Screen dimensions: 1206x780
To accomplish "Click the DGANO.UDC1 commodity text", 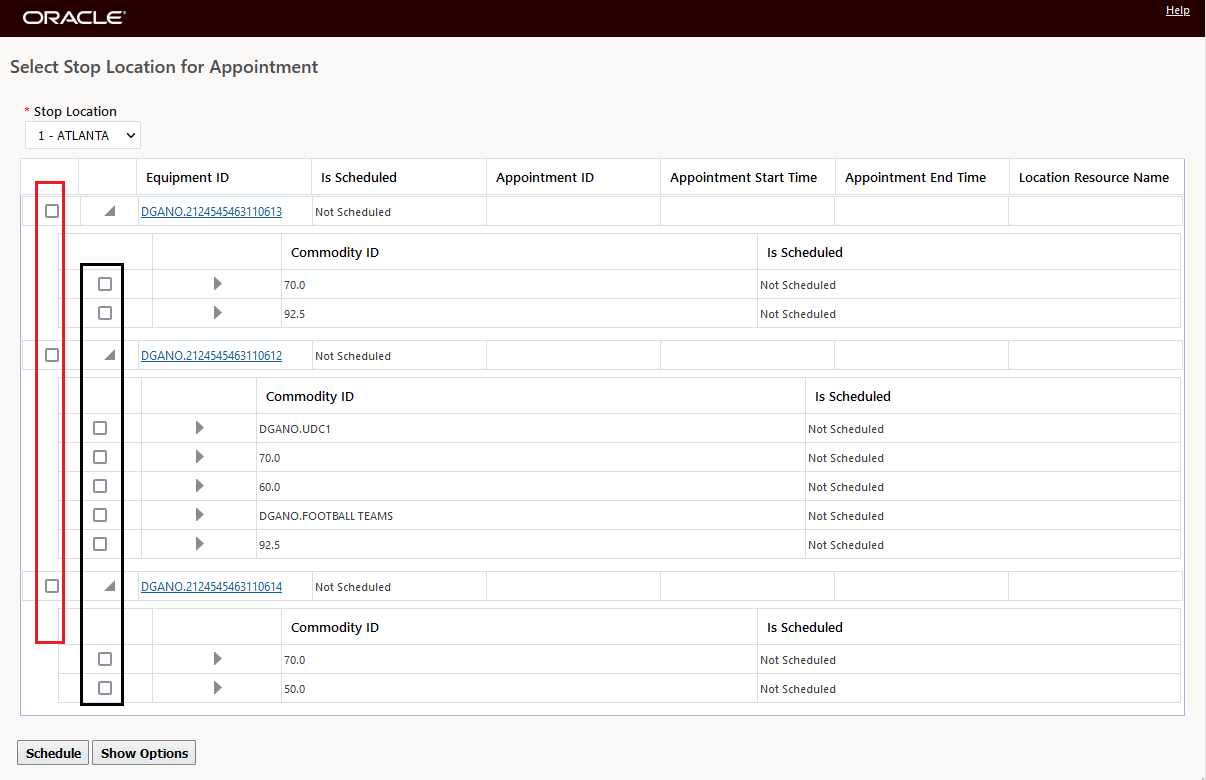I will 294,429.
